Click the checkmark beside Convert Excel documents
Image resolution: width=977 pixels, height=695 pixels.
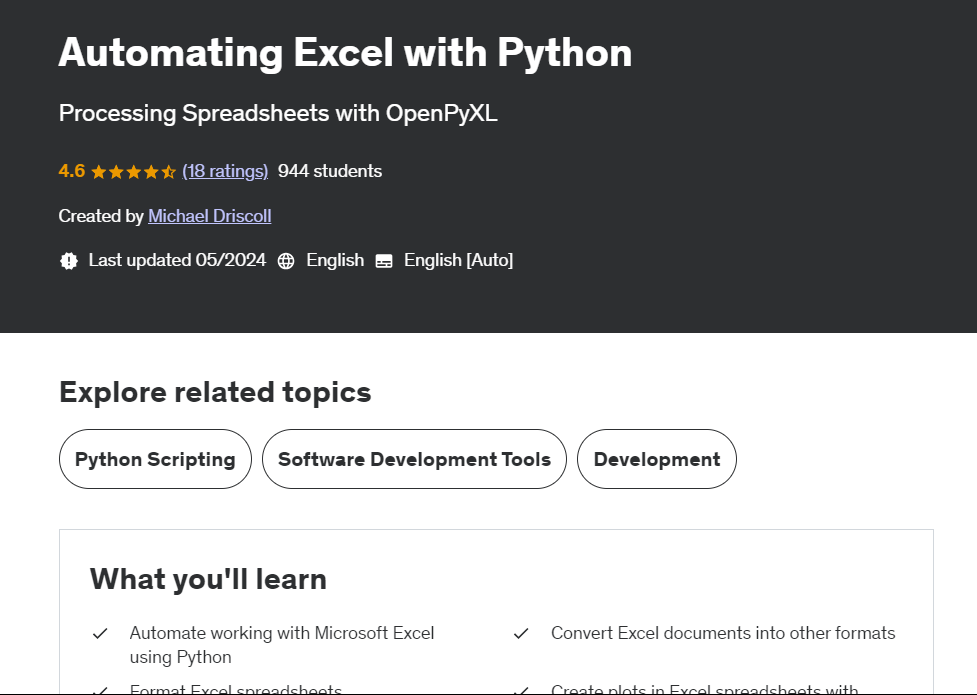tap(521, 634)
